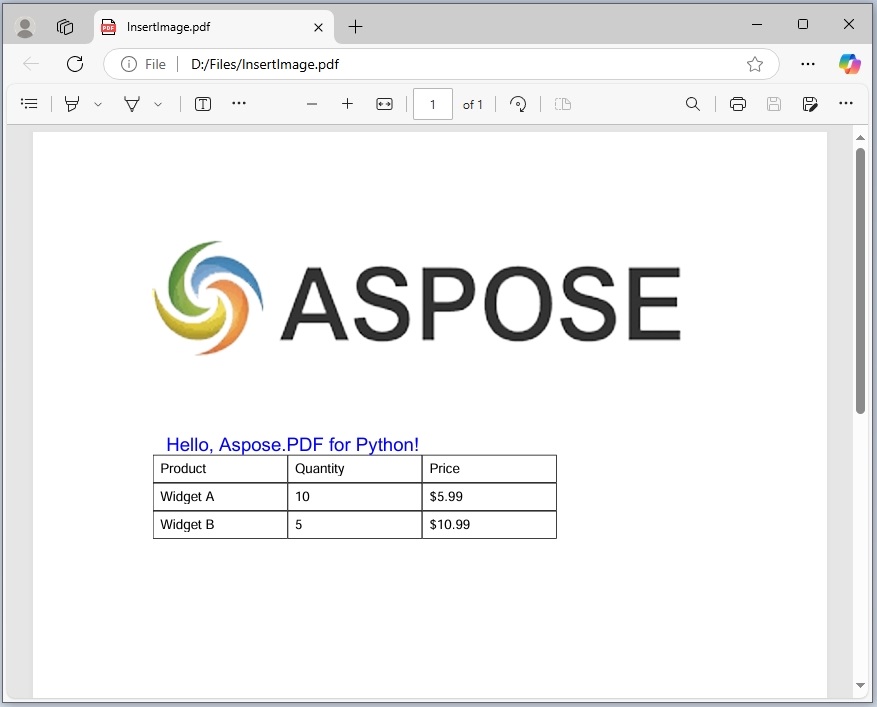The image size is (877, 707).
Task: Open the highlight tool options dropdown
Action: pyautogui.click(x=158, y=103)
